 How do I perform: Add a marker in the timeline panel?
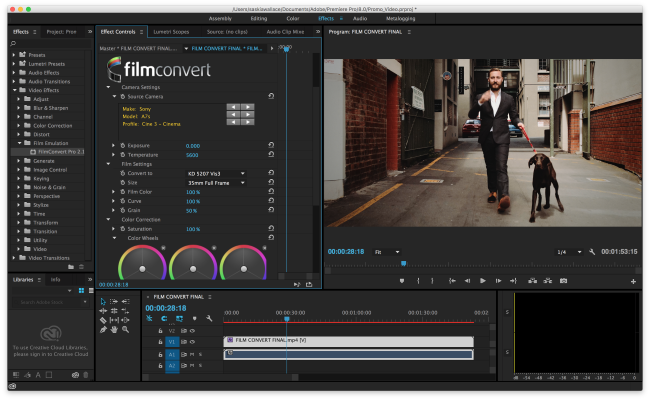[x=194, y=318]
